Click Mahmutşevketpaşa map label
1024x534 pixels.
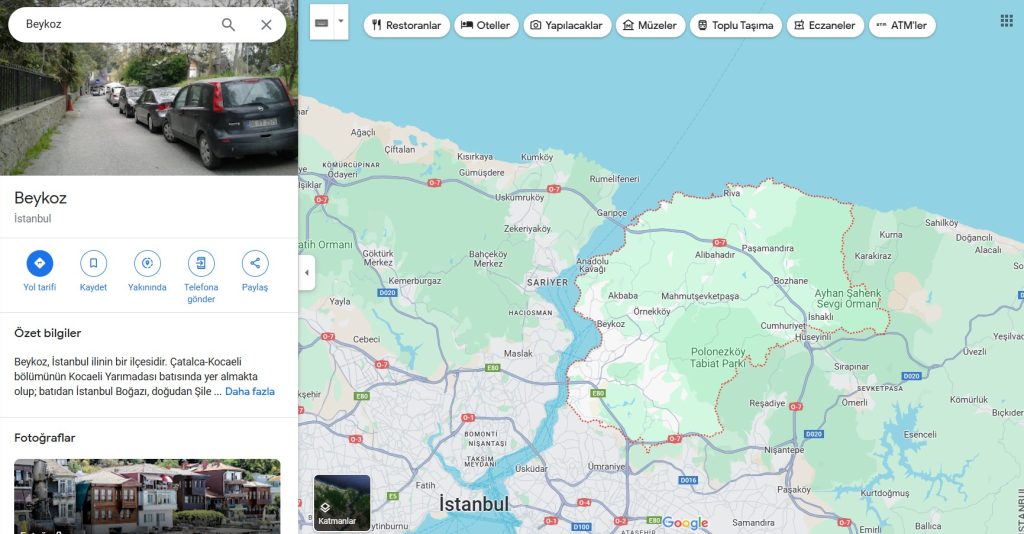tap(700, 296)
